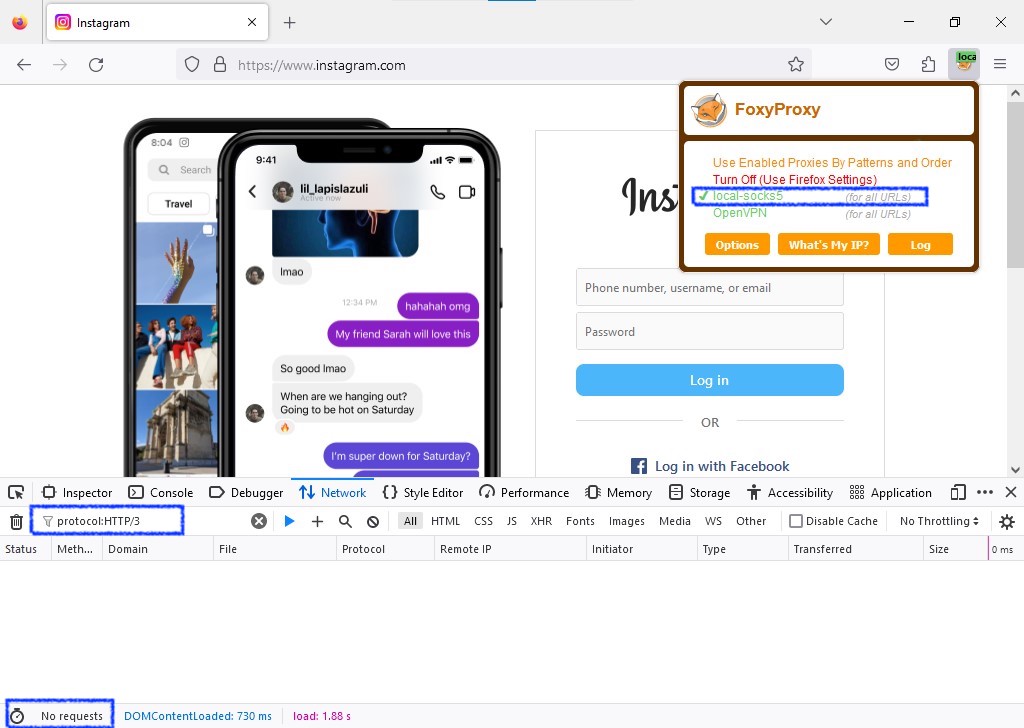The width and height of the screenshot is (1024, 728).
Task: Reload the Instagram page
Action: 96,65
